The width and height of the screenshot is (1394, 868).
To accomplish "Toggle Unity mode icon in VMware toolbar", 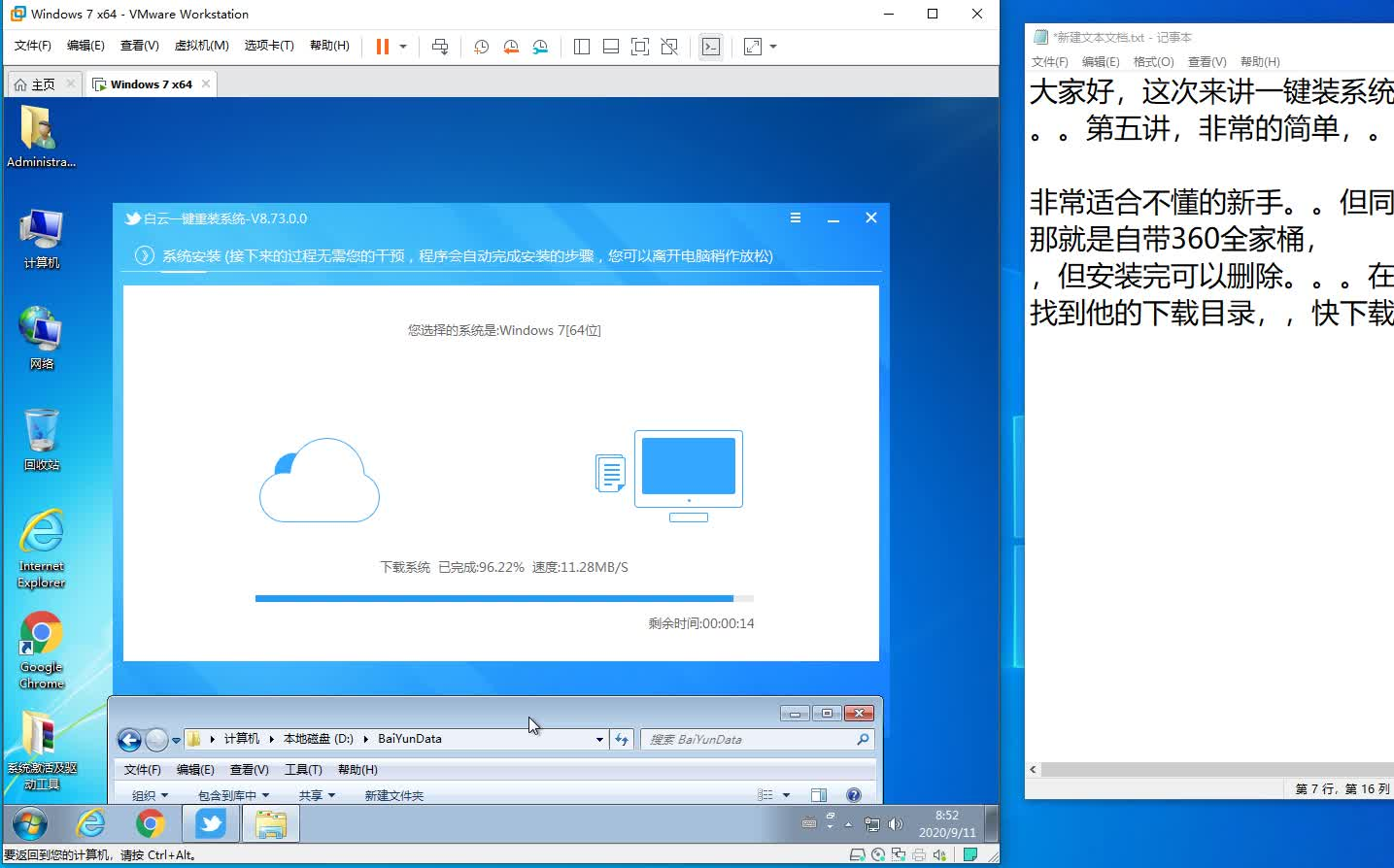I will (669, 46).
